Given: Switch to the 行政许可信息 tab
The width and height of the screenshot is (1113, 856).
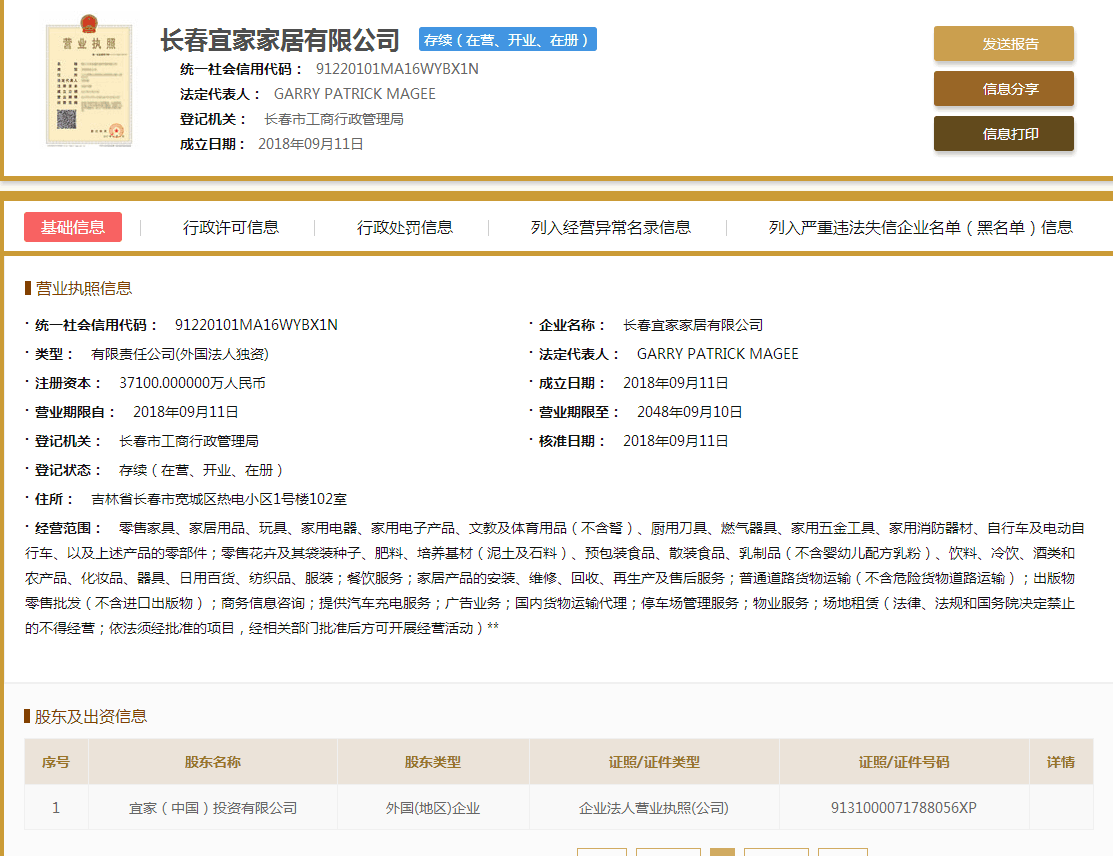Looking at the screenshot, I should point(231,228).
